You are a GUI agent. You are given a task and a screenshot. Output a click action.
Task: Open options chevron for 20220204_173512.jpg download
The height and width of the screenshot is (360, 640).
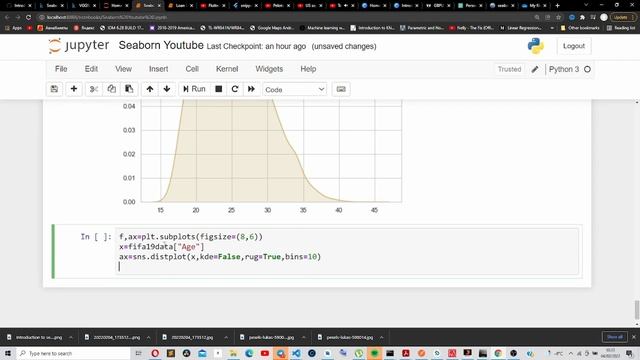click(226, 337)
